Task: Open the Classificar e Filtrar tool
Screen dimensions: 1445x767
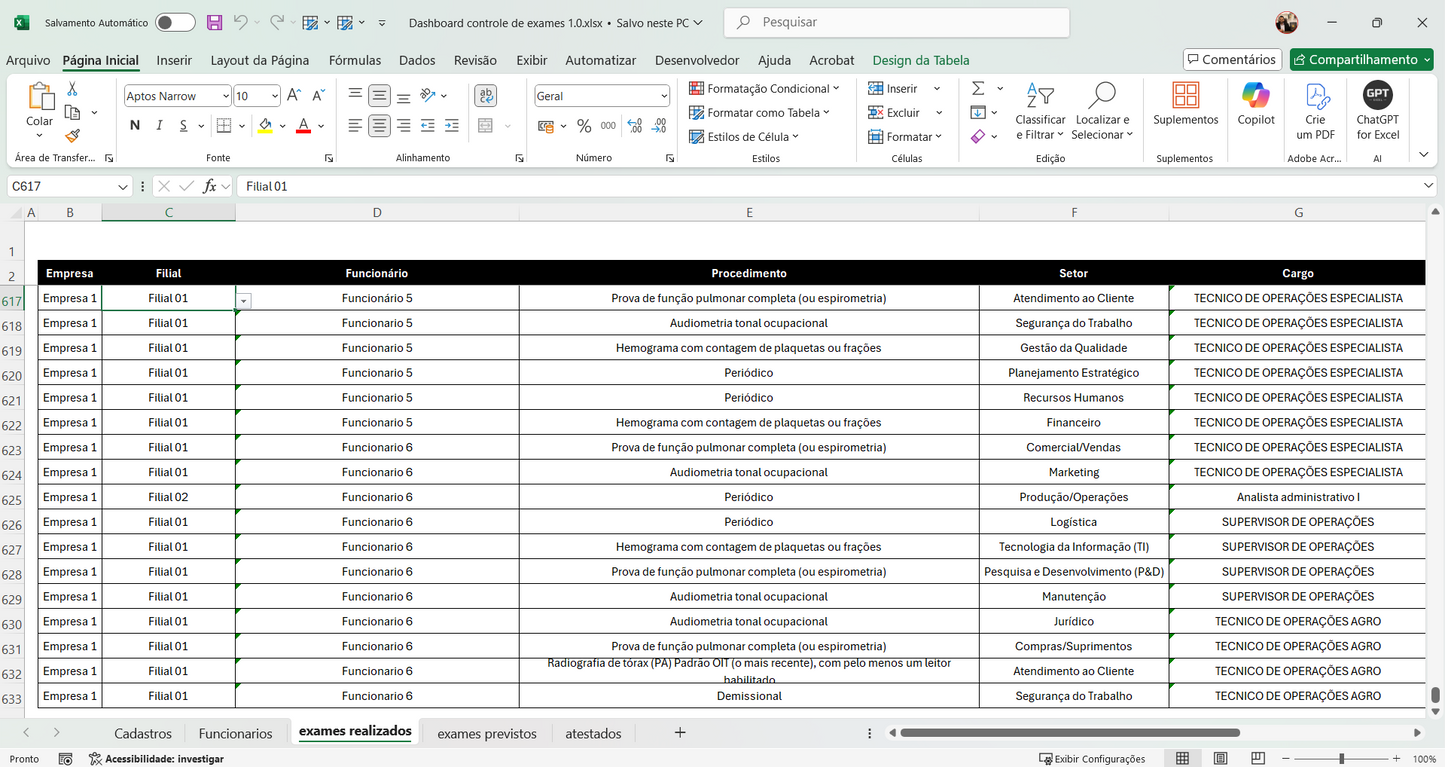Action: tap(1040, 111)
